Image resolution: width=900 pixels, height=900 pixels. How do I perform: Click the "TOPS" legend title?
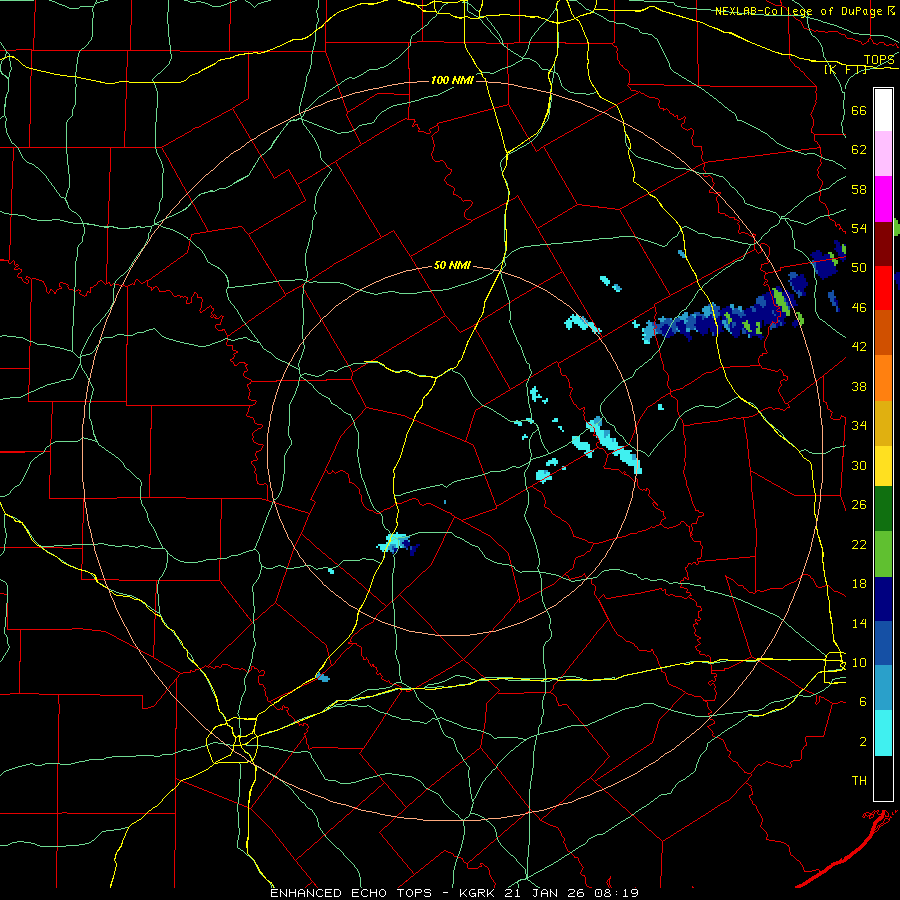(879, 60)
